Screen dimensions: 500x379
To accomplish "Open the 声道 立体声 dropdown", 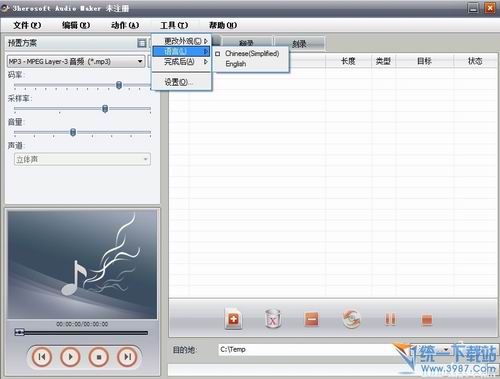I will pyautogui.click(x=82, y=159).
